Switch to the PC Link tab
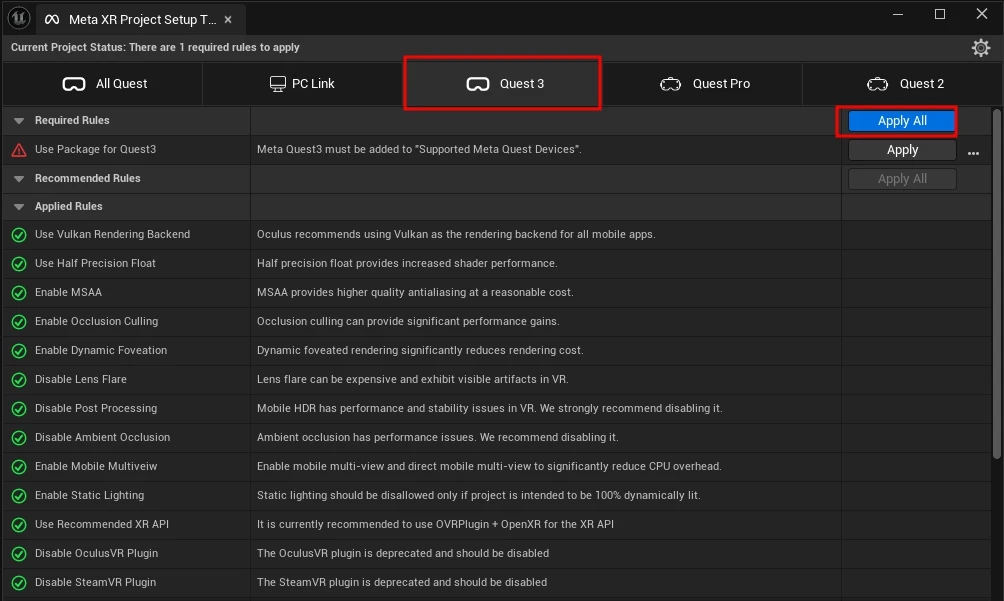This screenshot has width=1004, height=601. (302, 84)
